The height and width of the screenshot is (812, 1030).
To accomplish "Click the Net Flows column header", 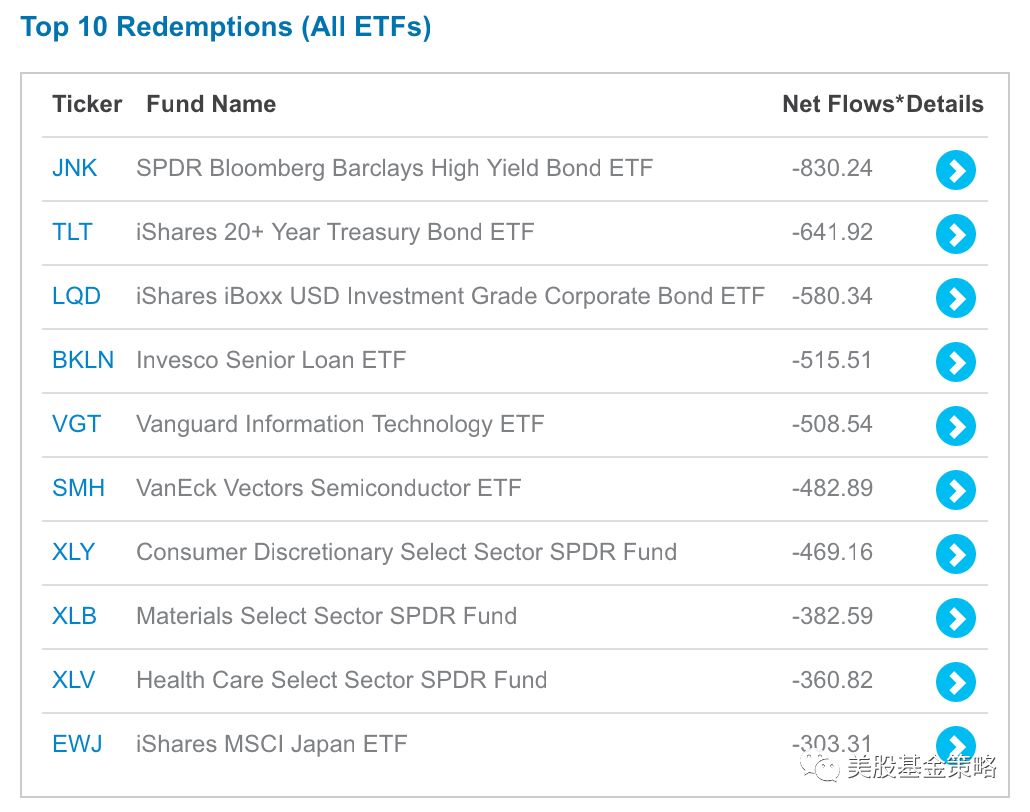I will (x=842, y=104).
